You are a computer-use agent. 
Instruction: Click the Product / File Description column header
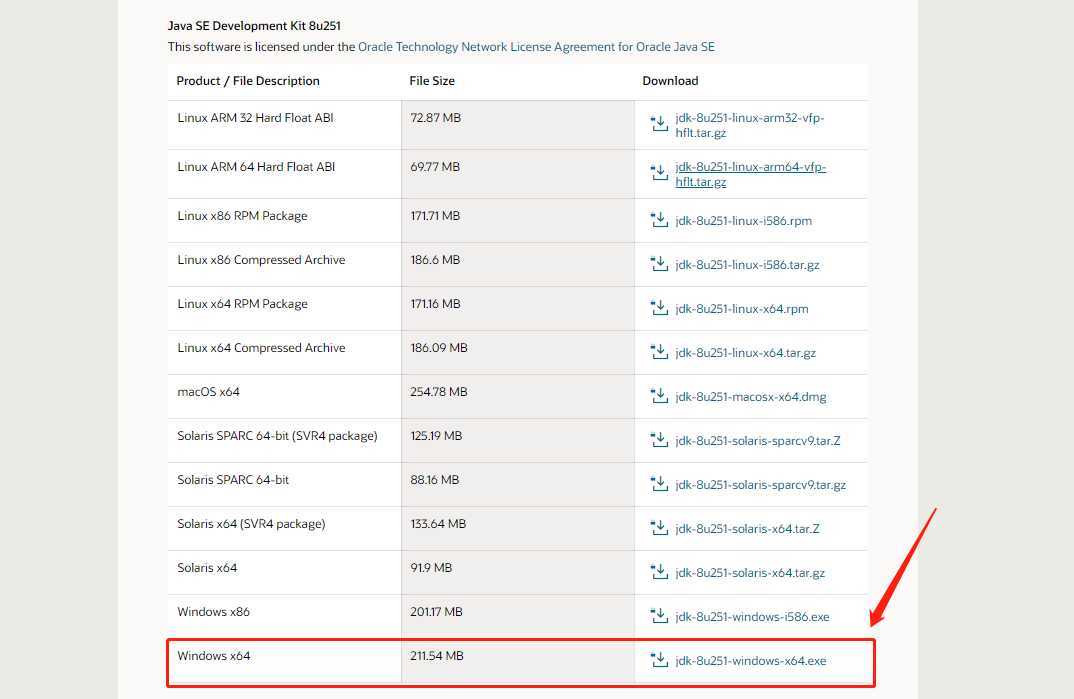[248, 81]
